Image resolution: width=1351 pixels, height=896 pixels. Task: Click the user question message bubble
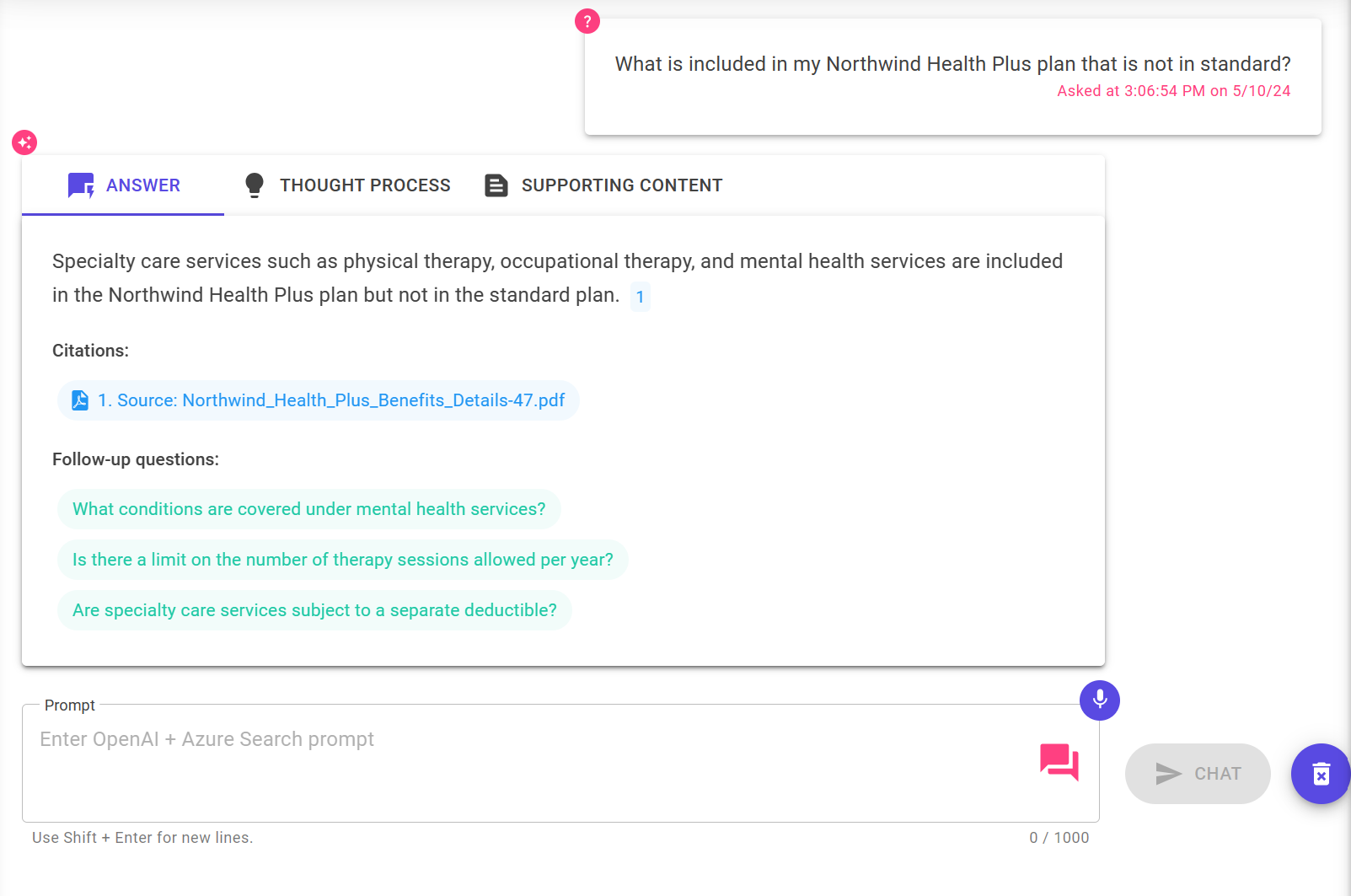952,77
